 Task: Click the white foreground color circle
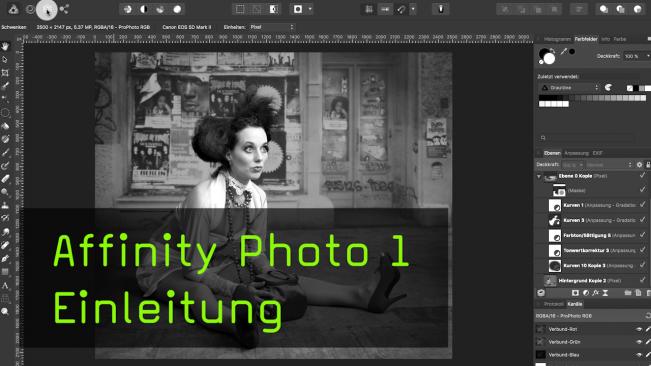(x=549, y=59)
